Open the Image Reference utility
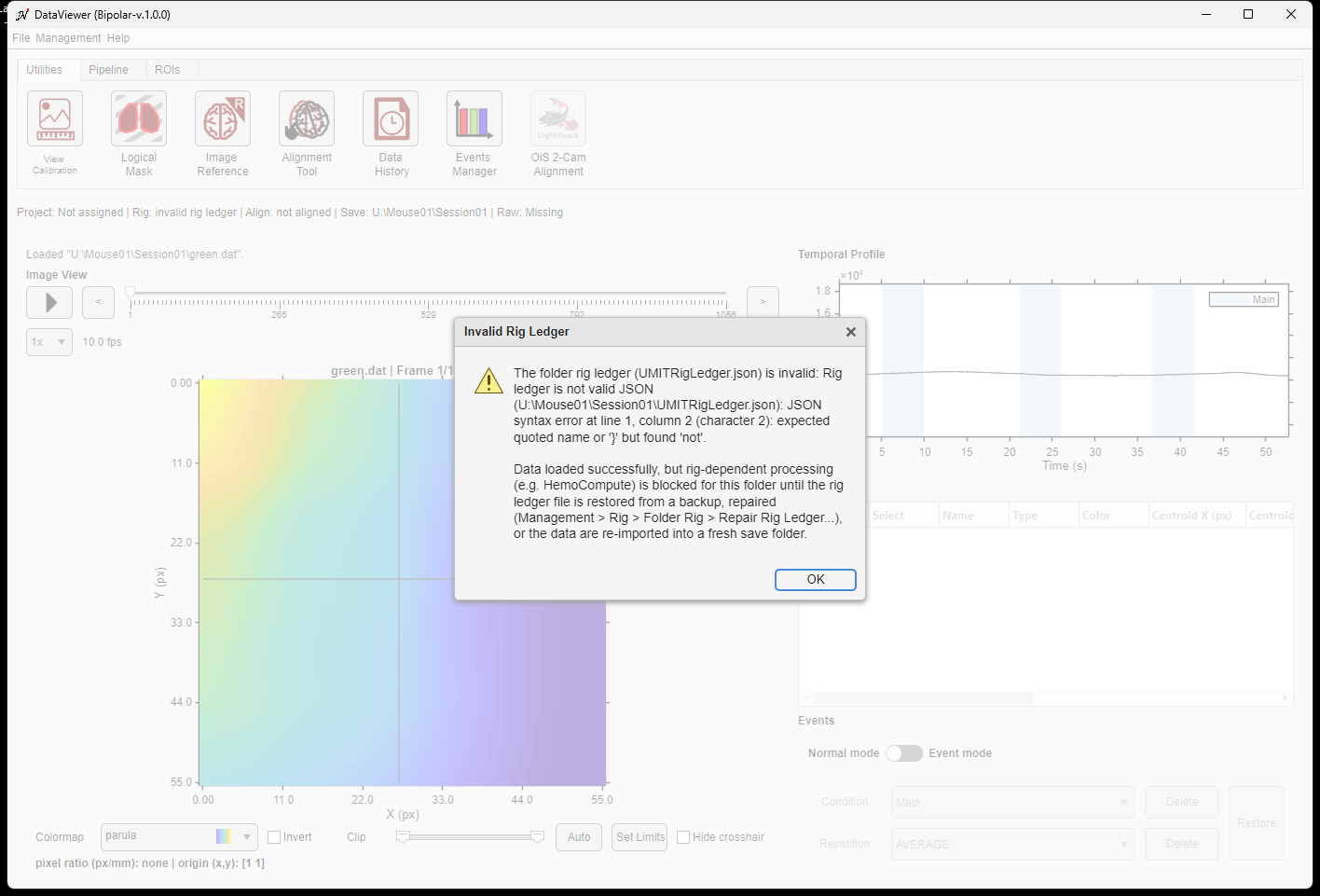The width and height of the screenshot is (1320, 896). (223, 118)
